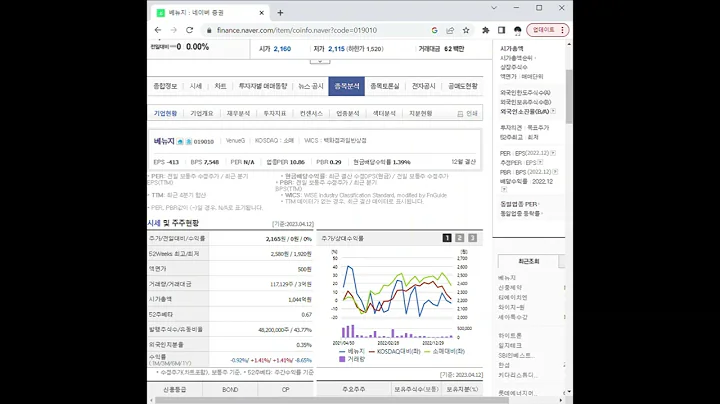The height and width of the screenshot is (404, 720).
Task: Bookmark this page with the star icon
Action: [466, 30]
